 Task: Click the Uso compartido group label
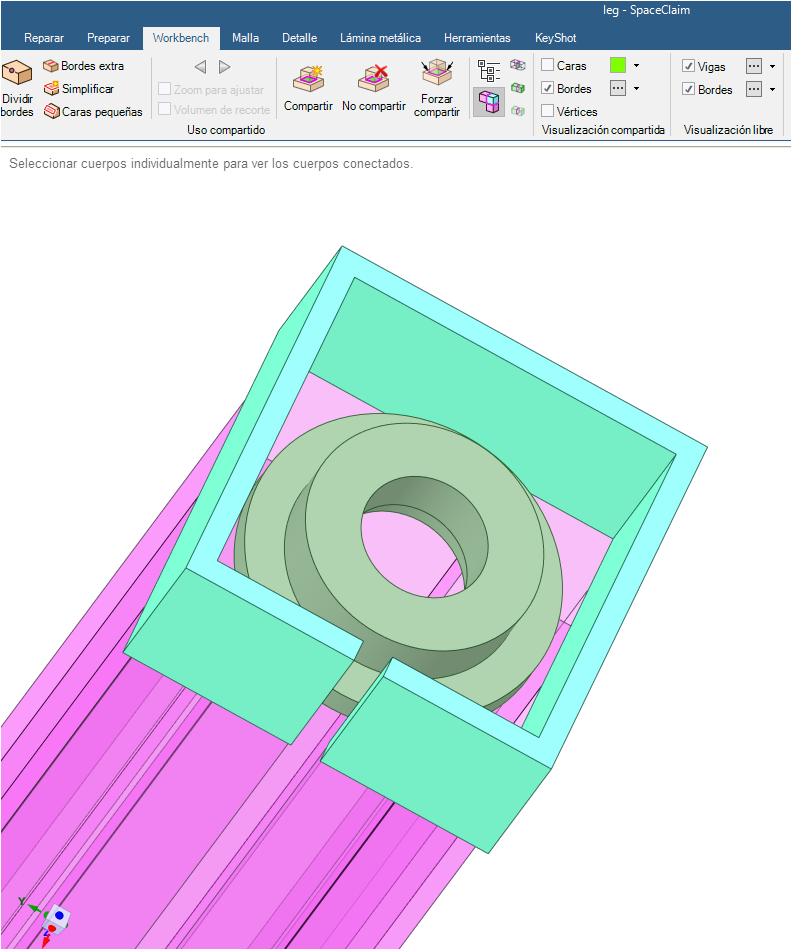click(x=226, y=130)
